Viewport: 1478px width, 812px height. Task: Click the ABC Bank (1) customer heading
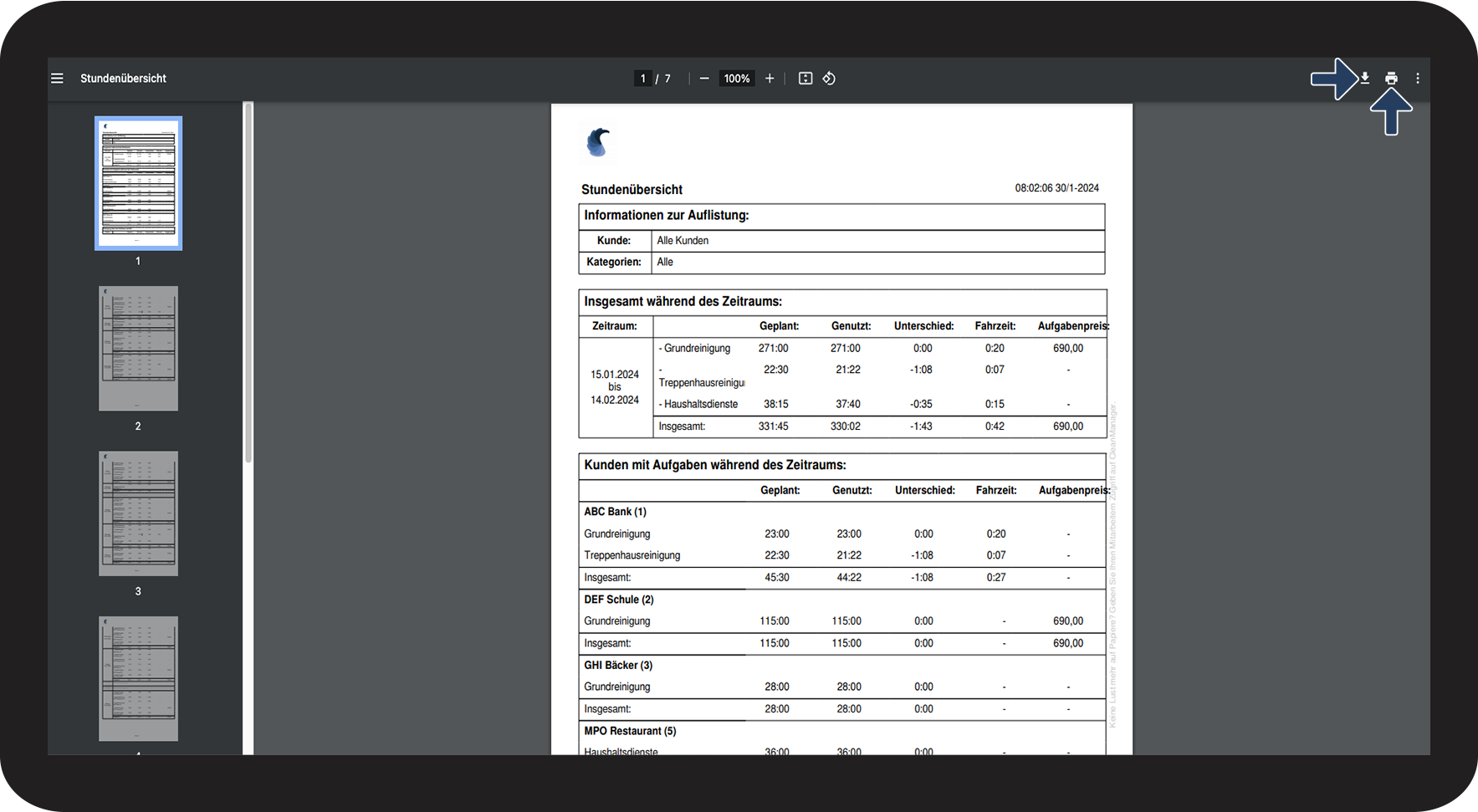(615, 512)
